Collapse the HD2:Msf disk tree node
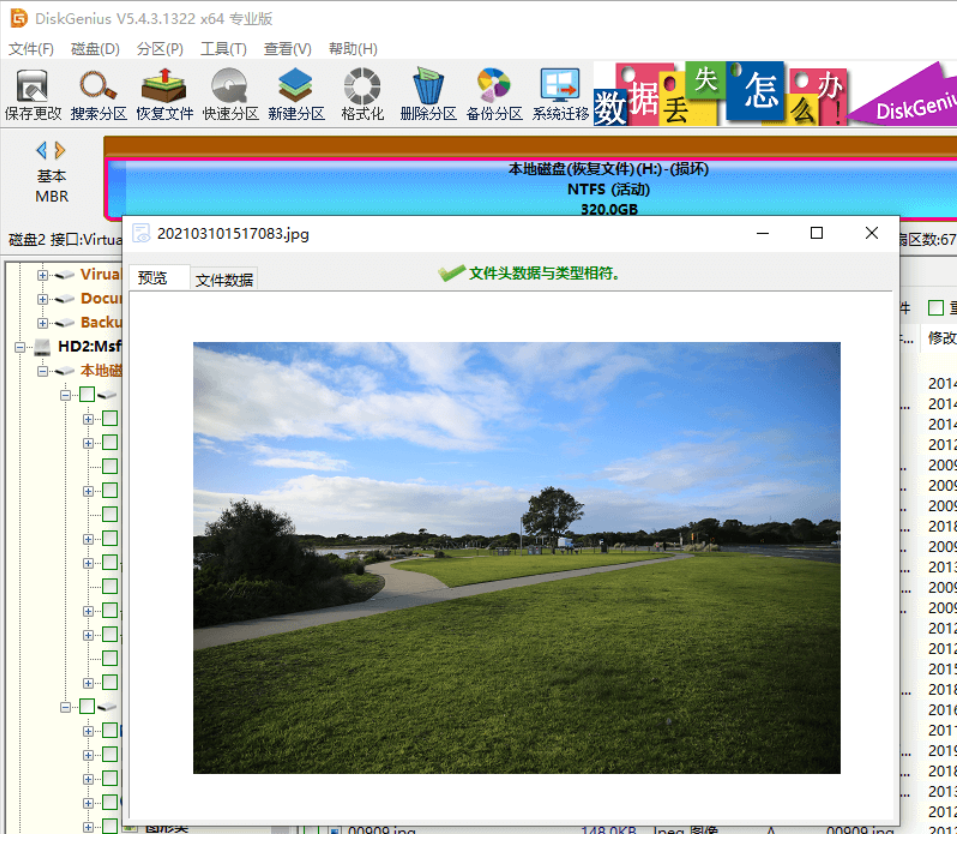 20,347
